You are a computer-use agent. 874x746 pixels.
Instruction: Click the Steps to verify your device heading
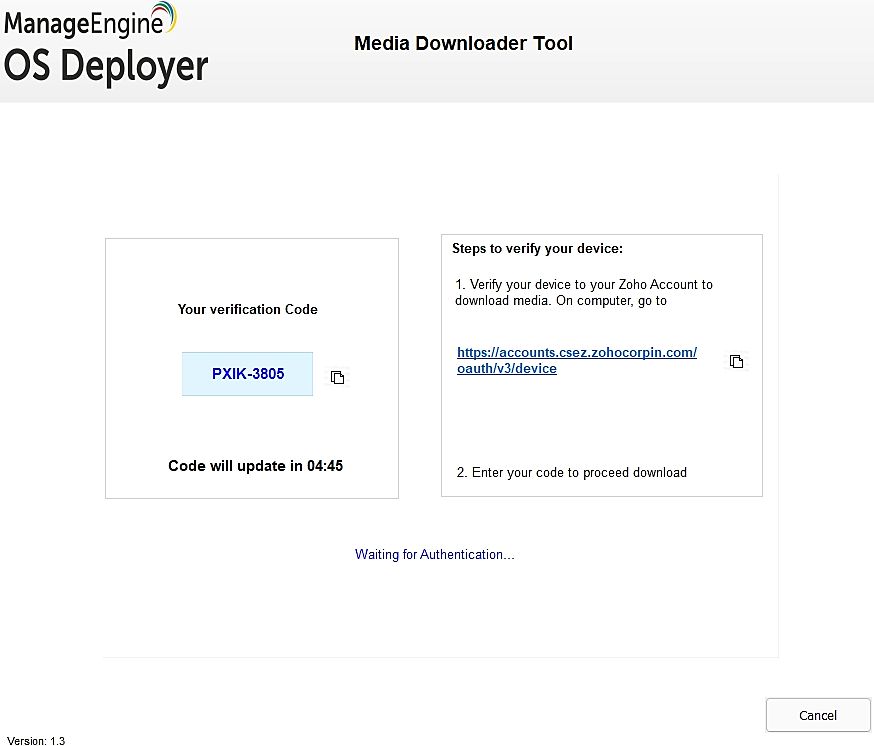click(x=538, y=248)
